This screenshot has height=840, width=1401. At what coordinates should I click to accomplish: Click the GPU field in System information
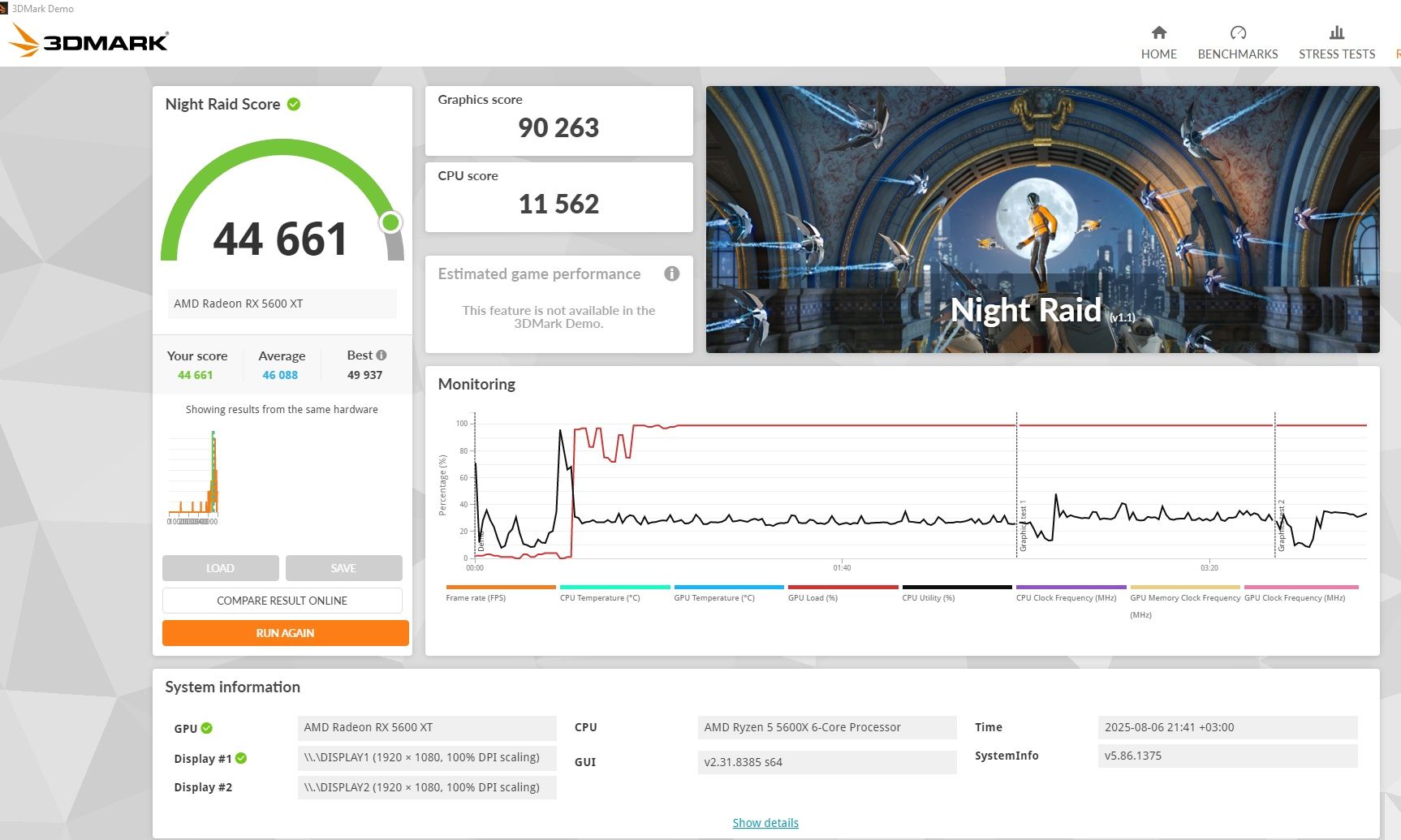tap(427, 727)
